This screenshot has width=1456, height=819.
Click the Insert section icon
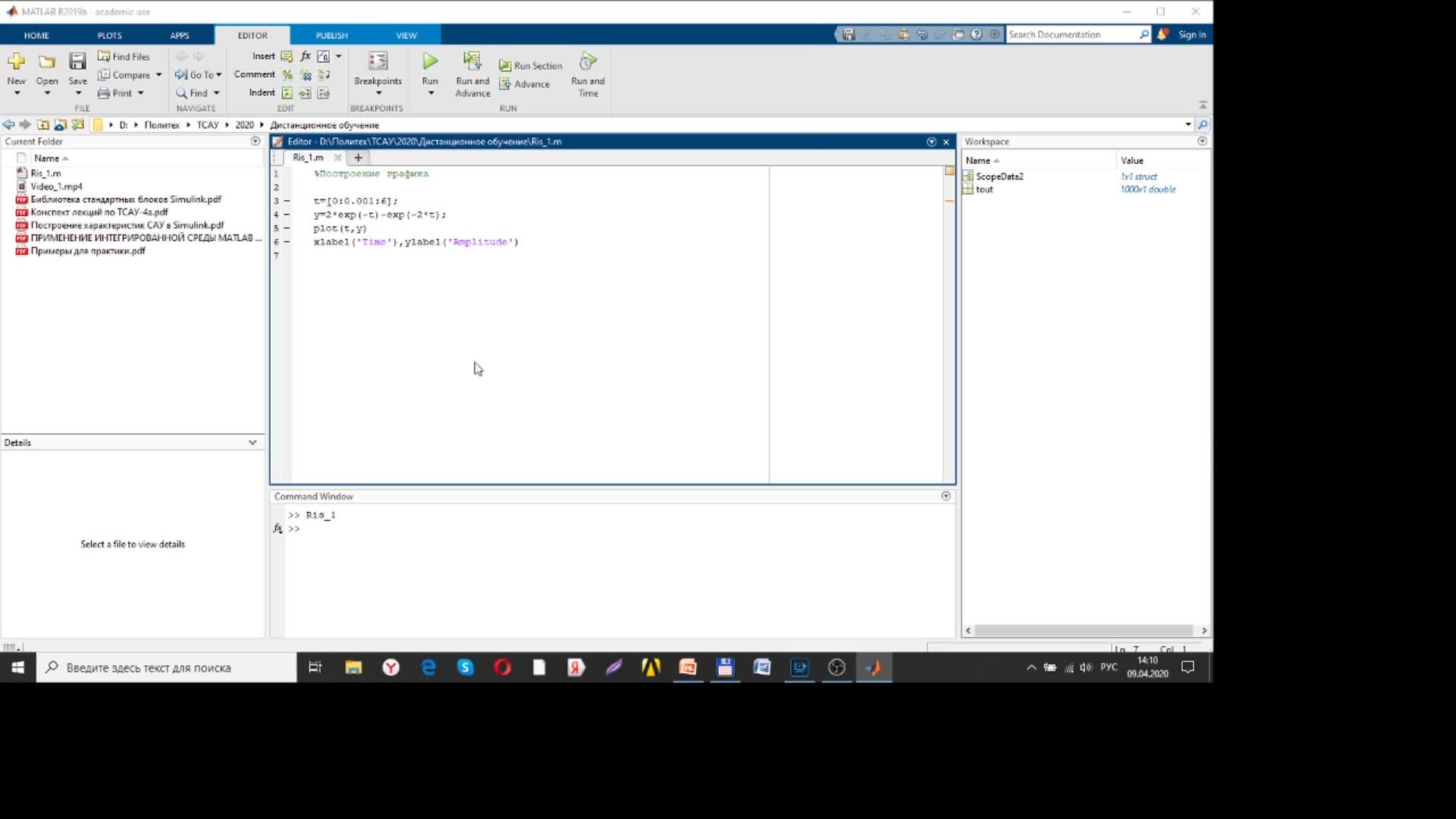click(287, 56)
